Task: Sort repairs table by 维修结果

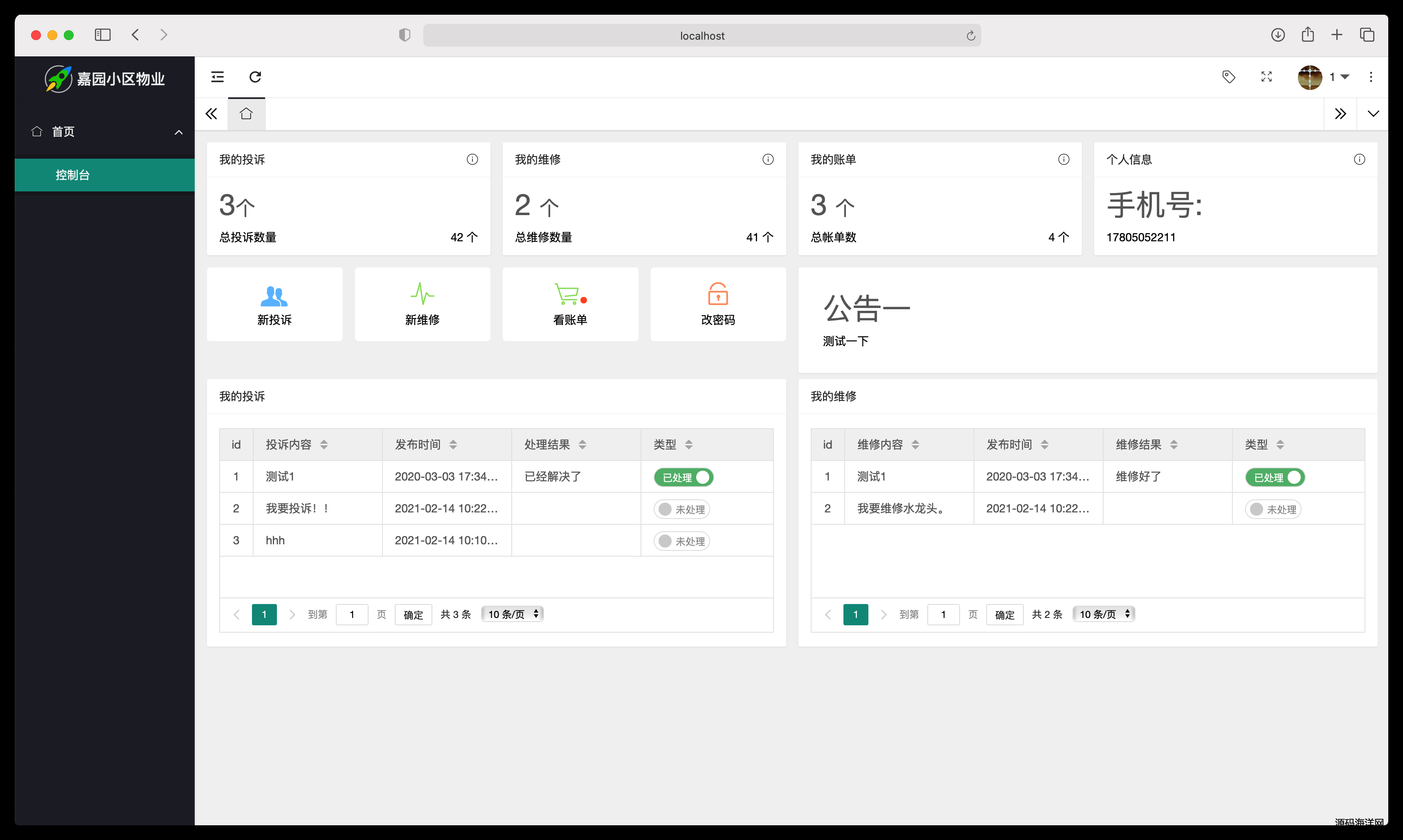Action: (1174, 445)
